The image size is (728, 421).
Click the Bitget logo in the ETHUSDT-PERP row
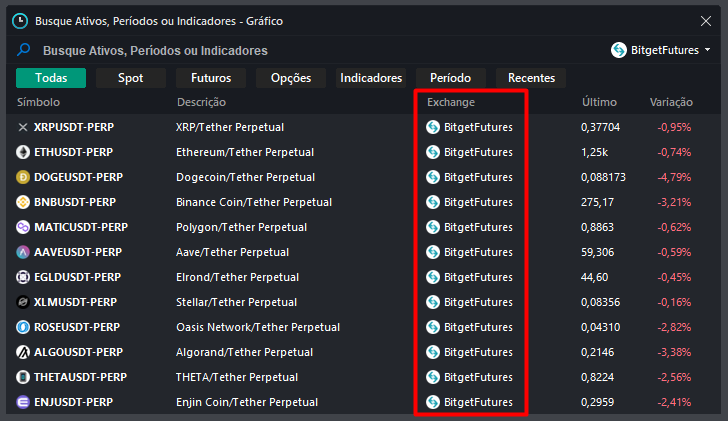pos(433,152)
